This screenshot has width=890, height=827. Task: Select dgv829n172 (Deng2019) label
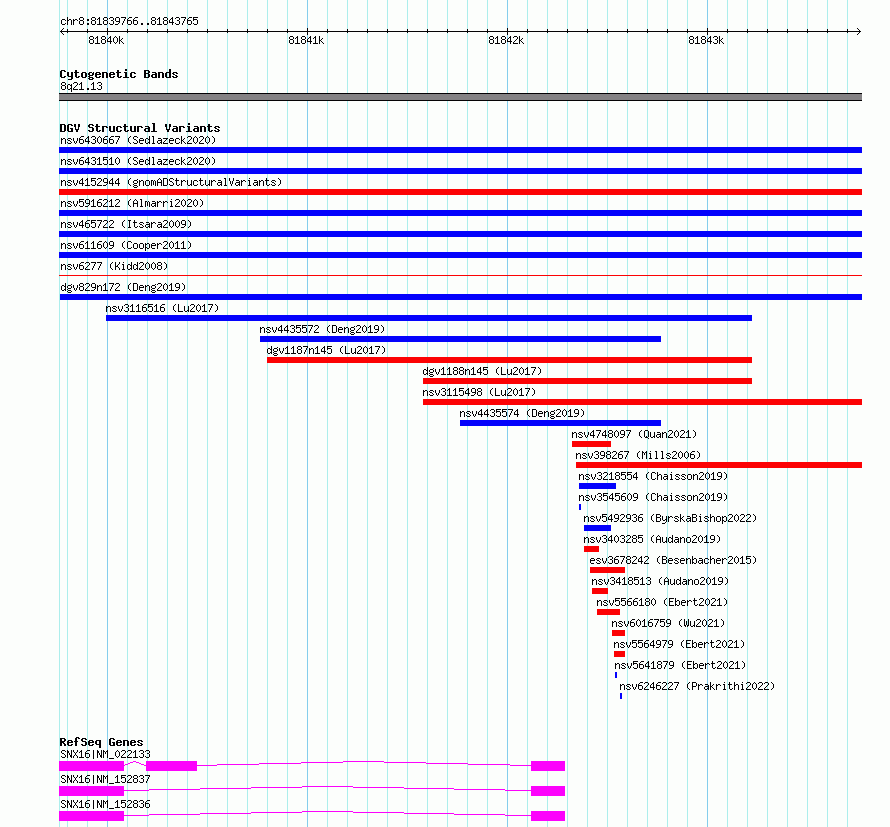pyautogui.click(x=123, y=287)
